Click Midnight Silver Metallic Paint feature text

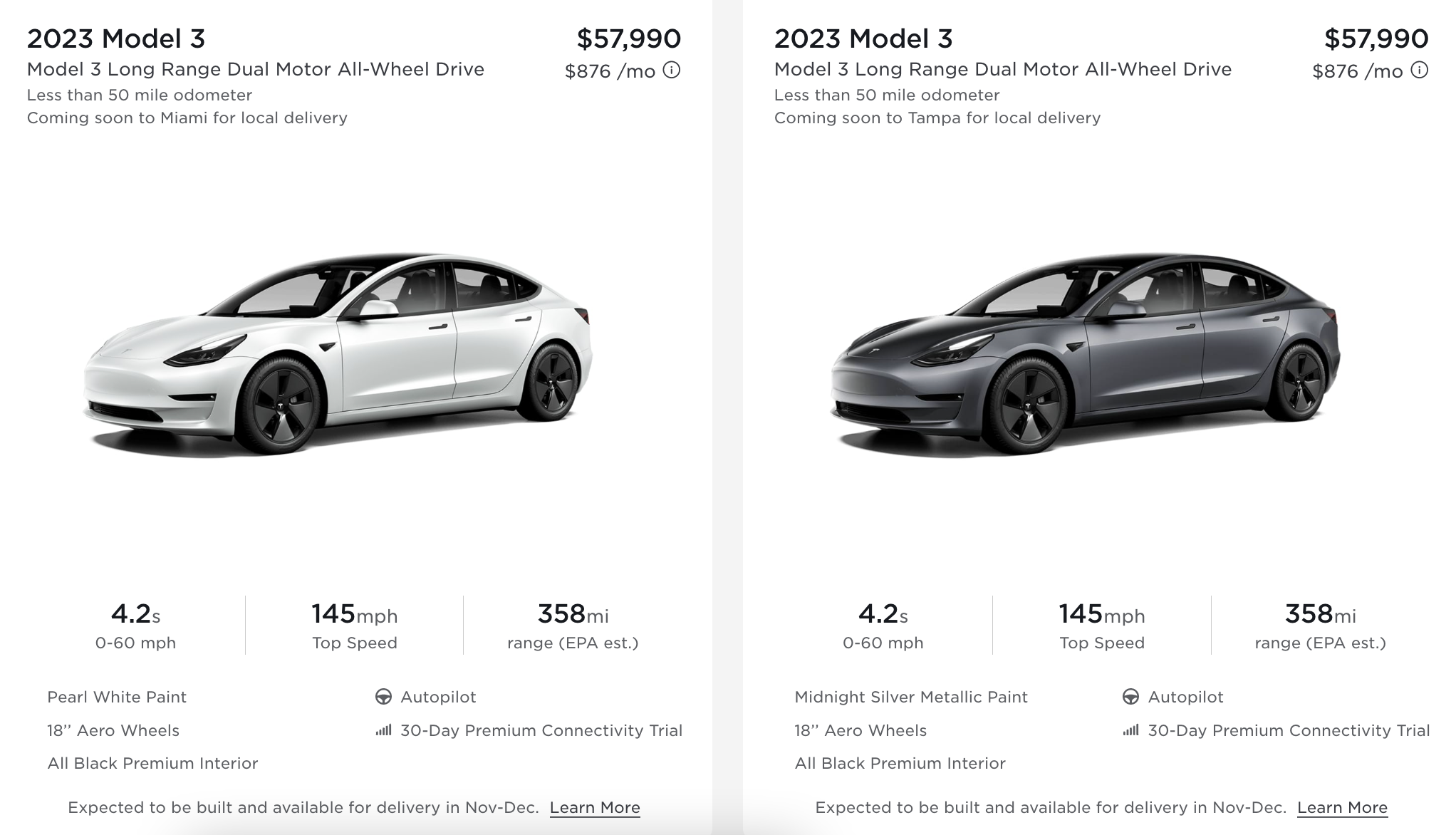pyautogui.click(x=911, y=697)
